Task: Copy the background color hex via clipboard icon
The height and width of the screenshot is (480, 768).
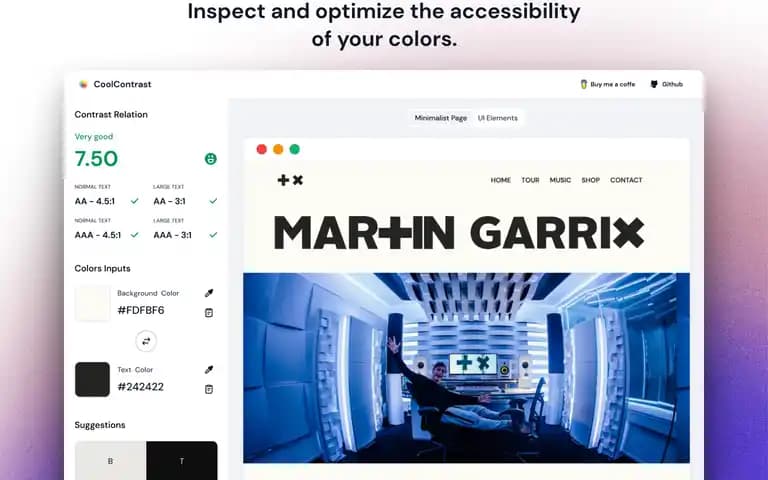Action: point(209,312)
